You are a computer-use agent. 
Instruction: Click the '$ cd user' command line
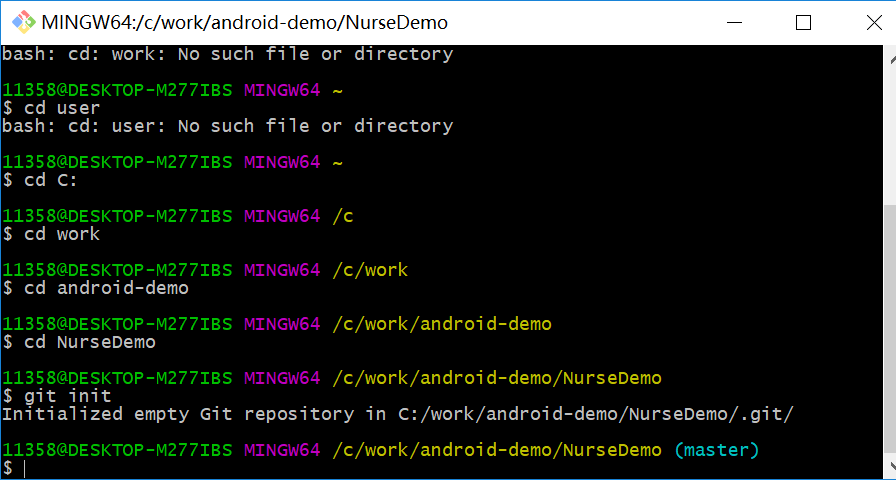[51, 107]
